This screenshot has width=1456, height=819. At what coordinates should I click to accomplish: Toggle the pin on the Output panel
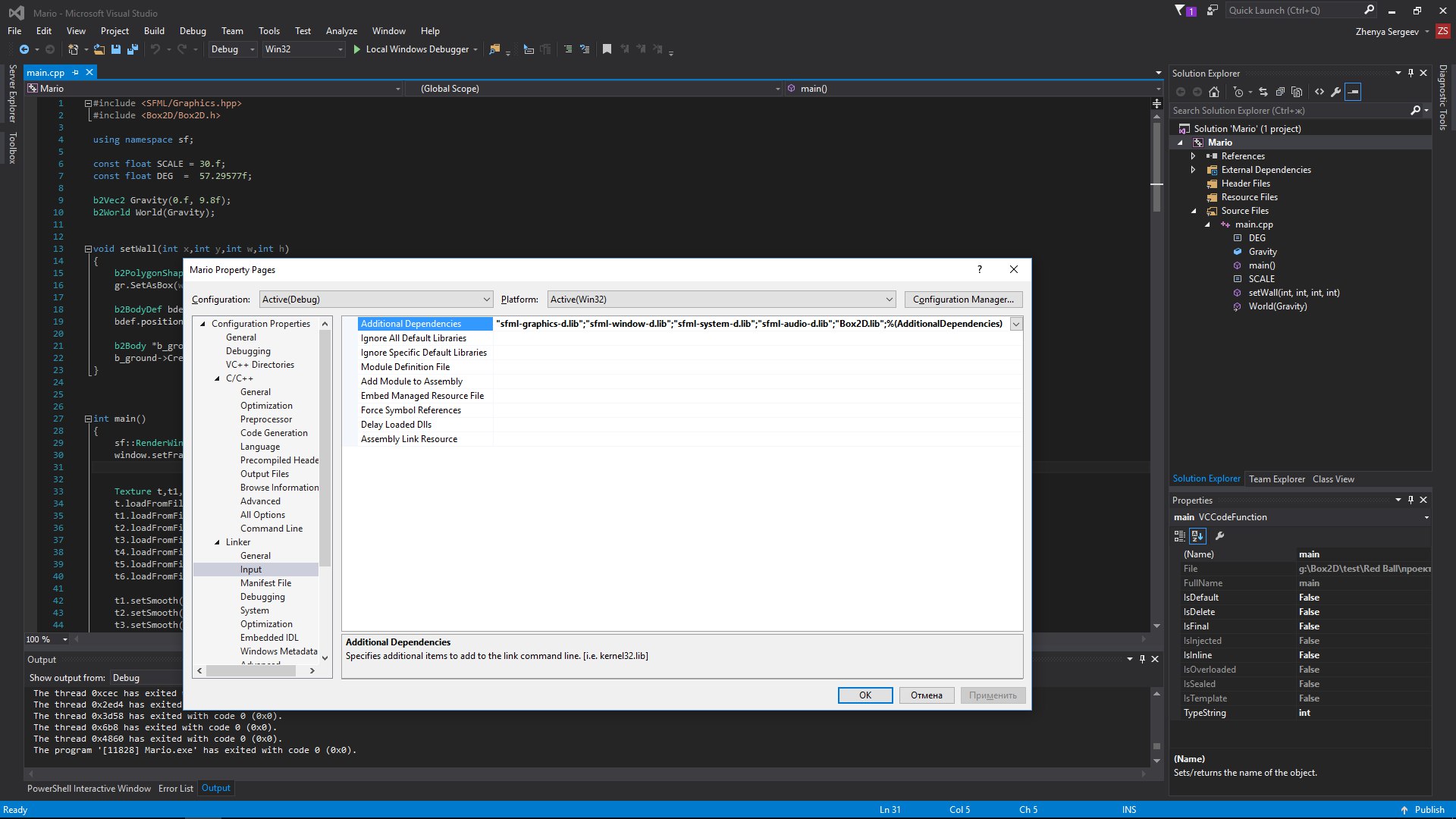tap(1142, 659)
